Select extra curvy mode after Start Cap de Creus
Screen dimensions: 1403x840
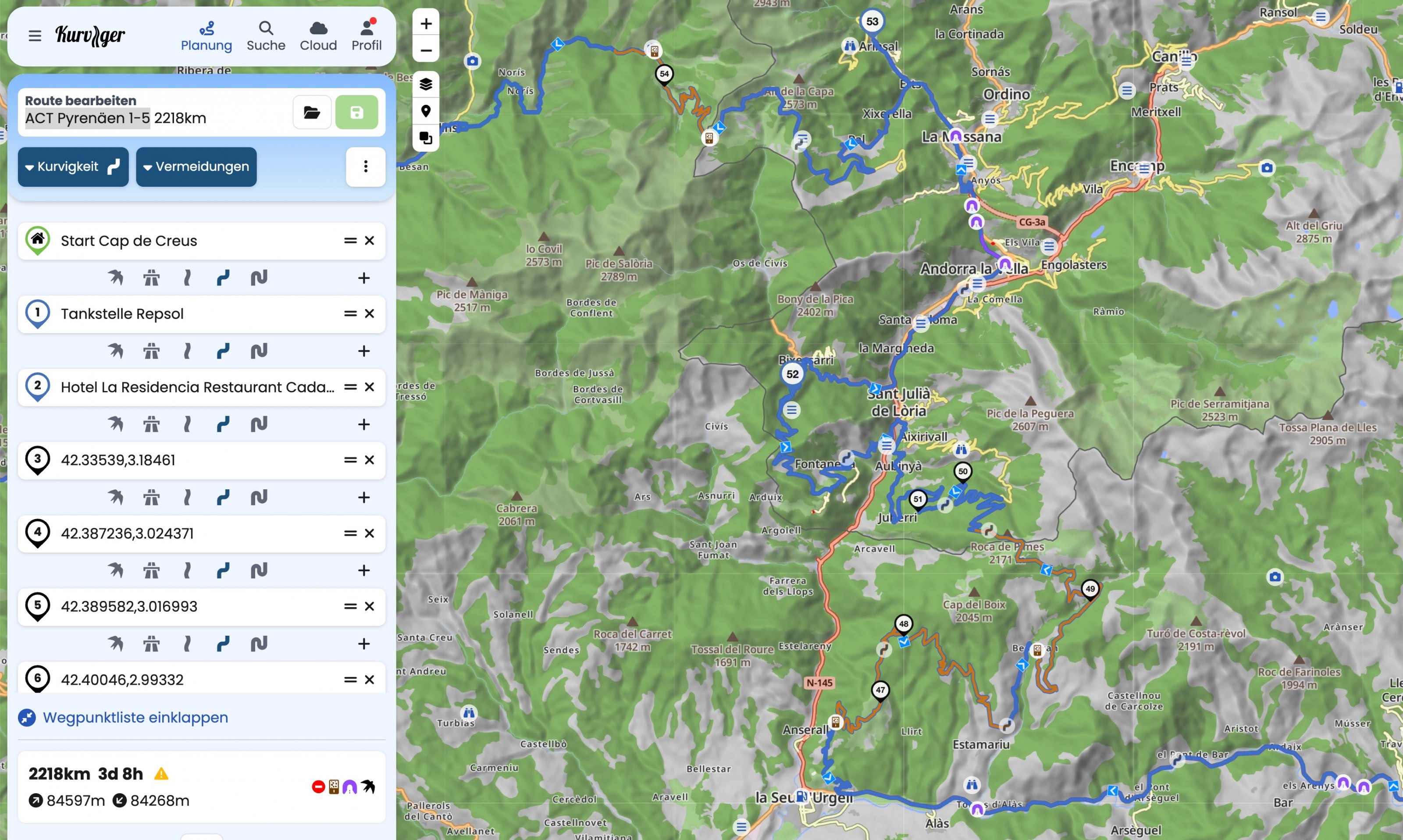(259, 278)
